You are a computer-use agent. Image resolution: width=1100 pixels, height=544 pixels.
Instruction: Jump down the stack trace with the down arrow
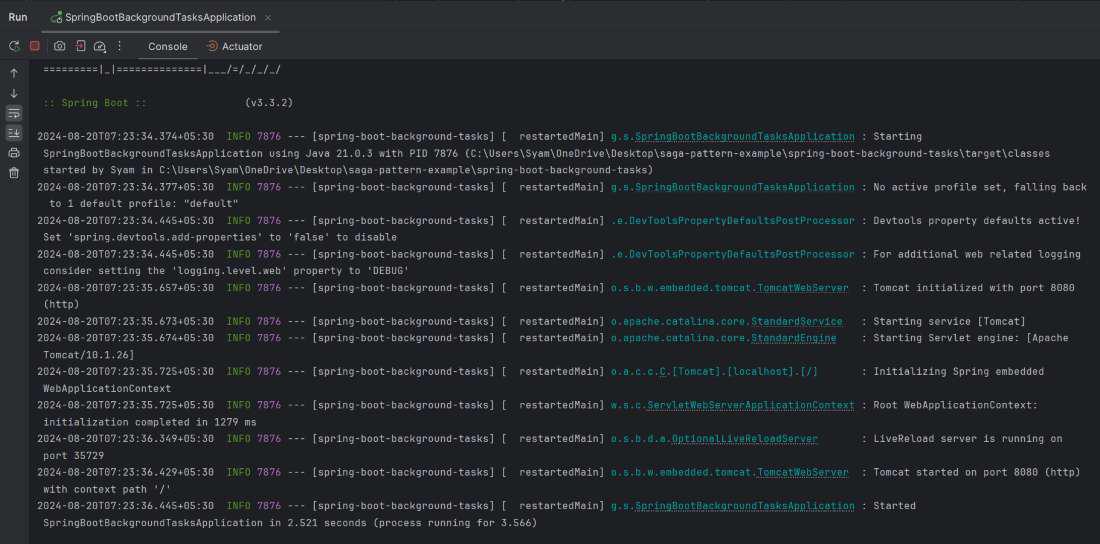[x=14, y=93]
